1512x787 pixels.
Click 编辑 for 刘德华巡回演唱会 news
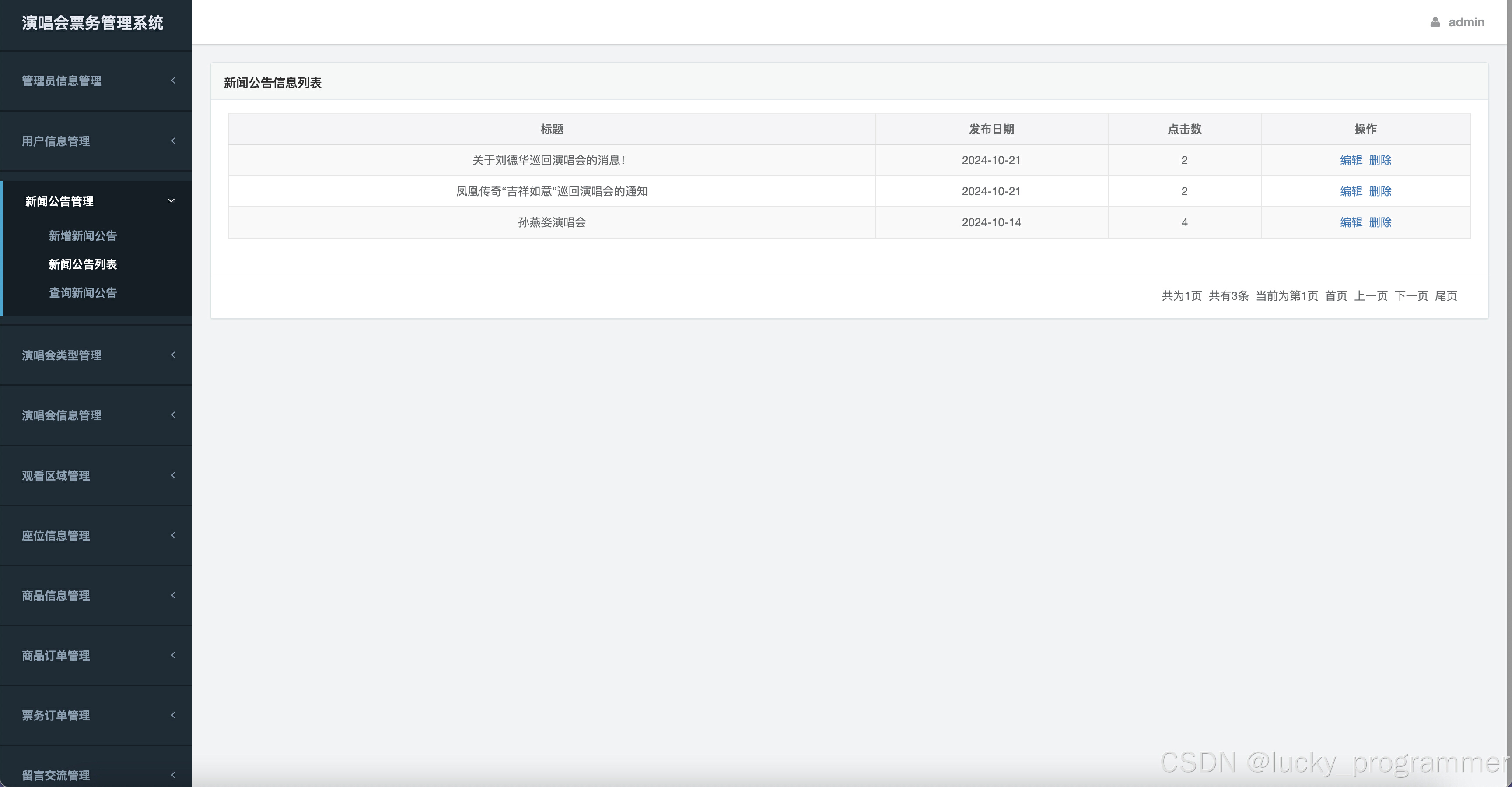click(x=1351, y=160)
